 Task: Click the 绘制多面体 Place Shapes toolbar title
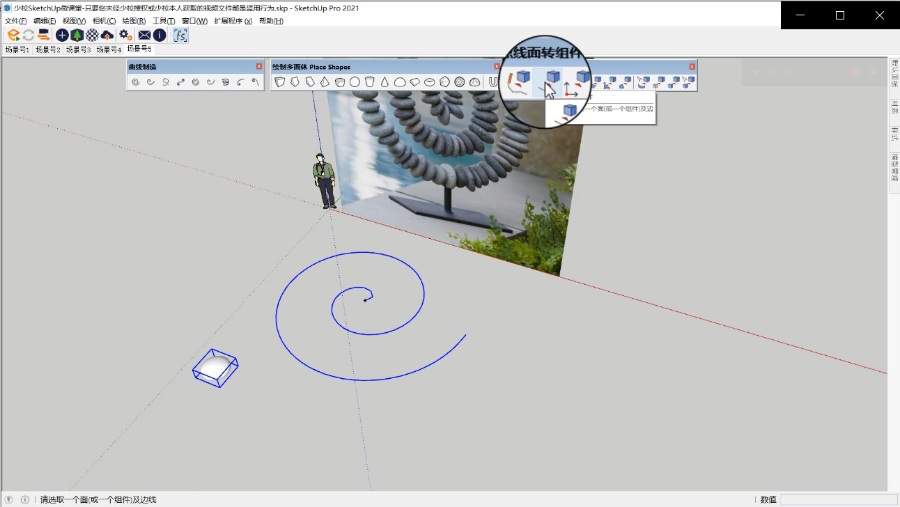click(x=311, y=67)
